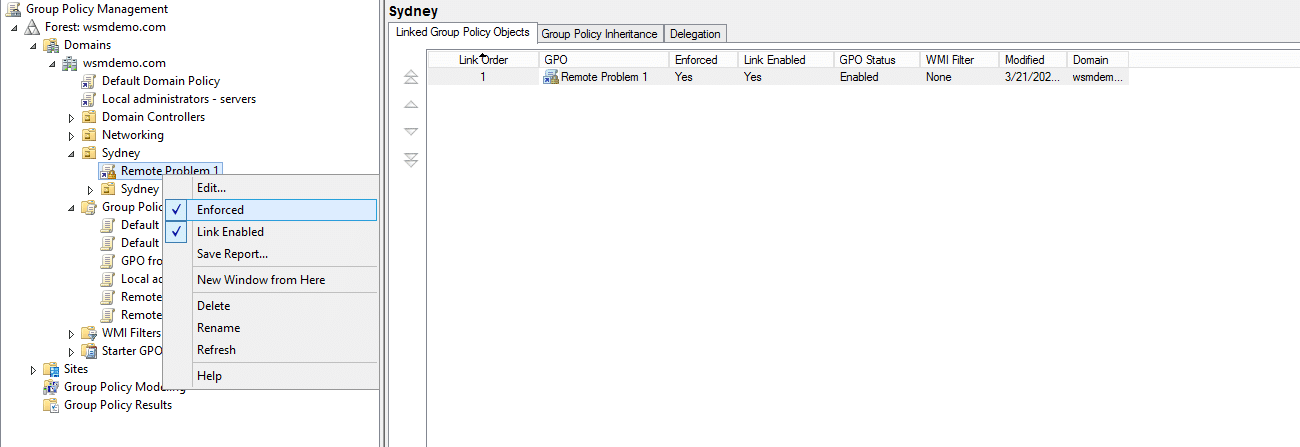Collapse the Group Policy Objects node
Viewport: 1300px width, 447px height.
[71, 208]
